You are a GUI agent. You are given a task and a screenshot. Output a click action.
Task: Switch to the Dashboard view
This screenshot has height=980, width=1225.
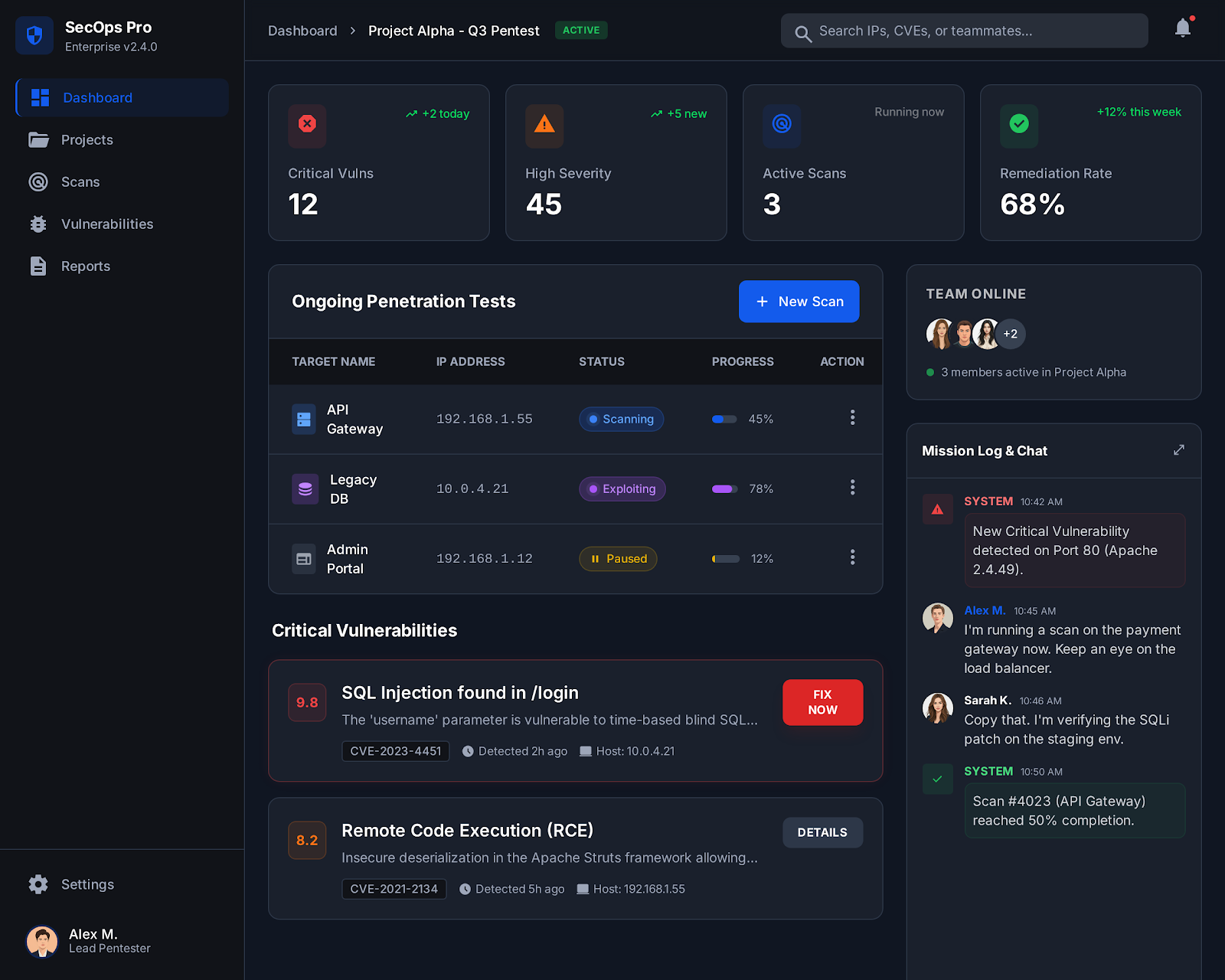[96, 97]
